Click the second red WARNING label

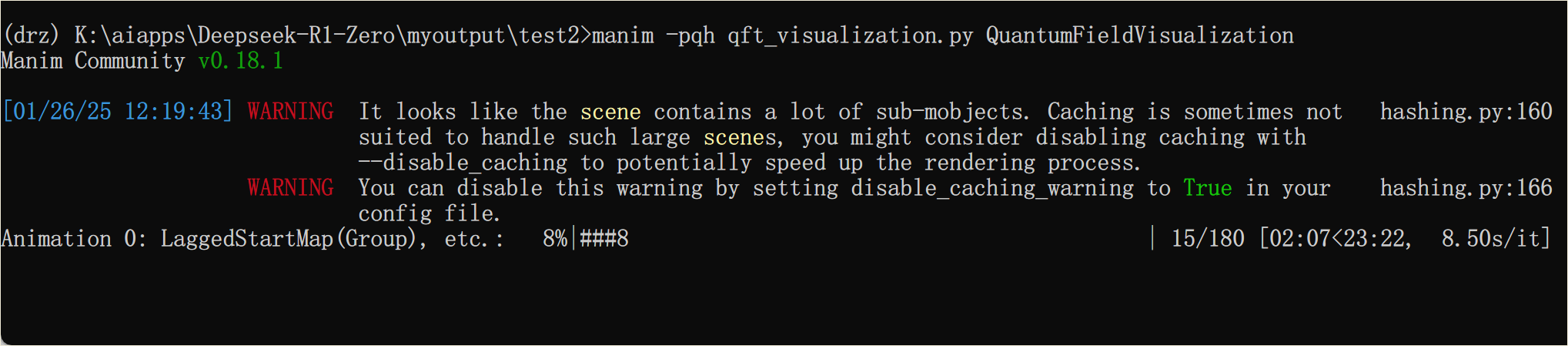290,188
